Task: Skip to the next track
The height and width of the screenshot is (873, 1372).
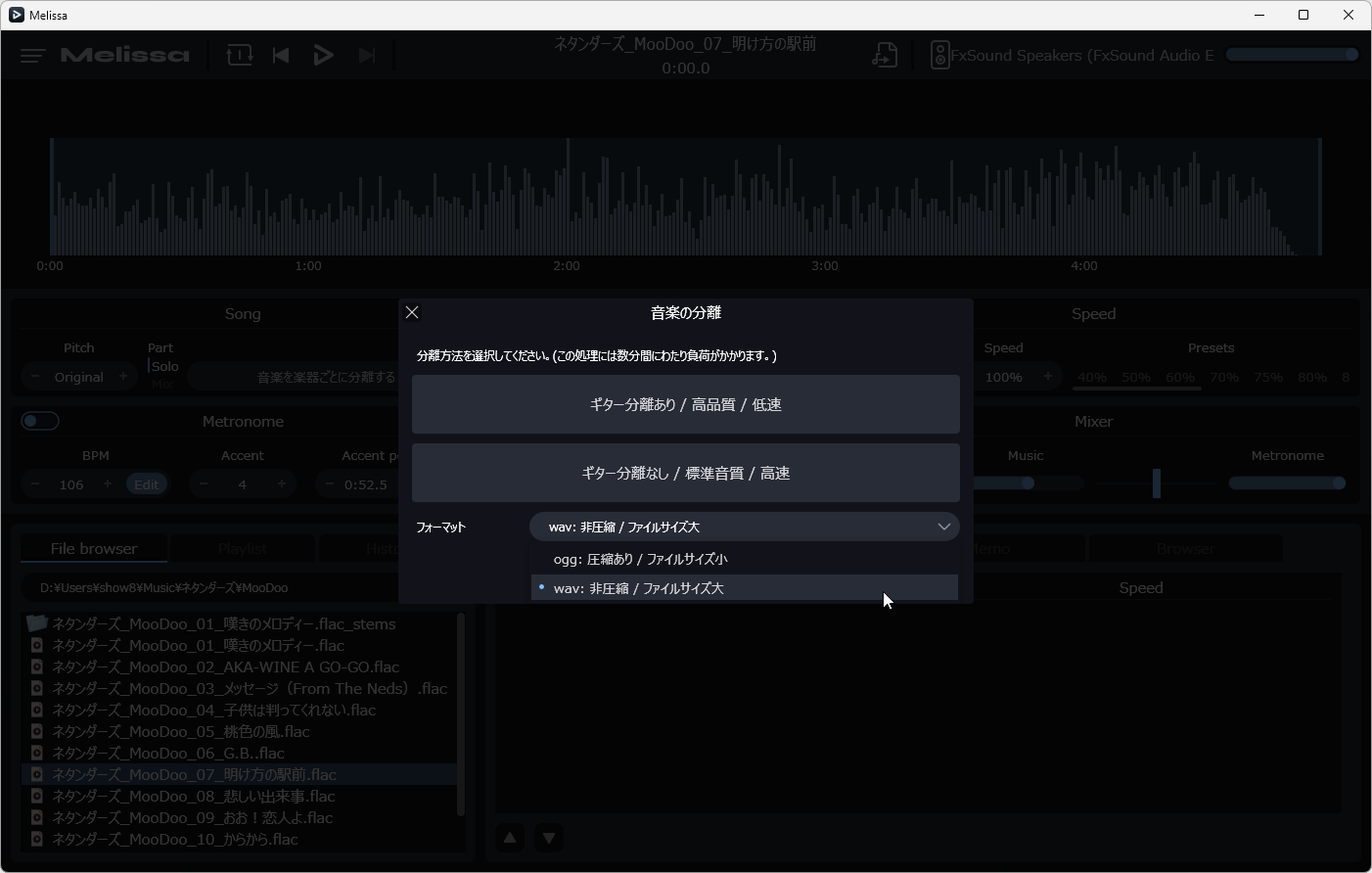Action: [367, 55]
